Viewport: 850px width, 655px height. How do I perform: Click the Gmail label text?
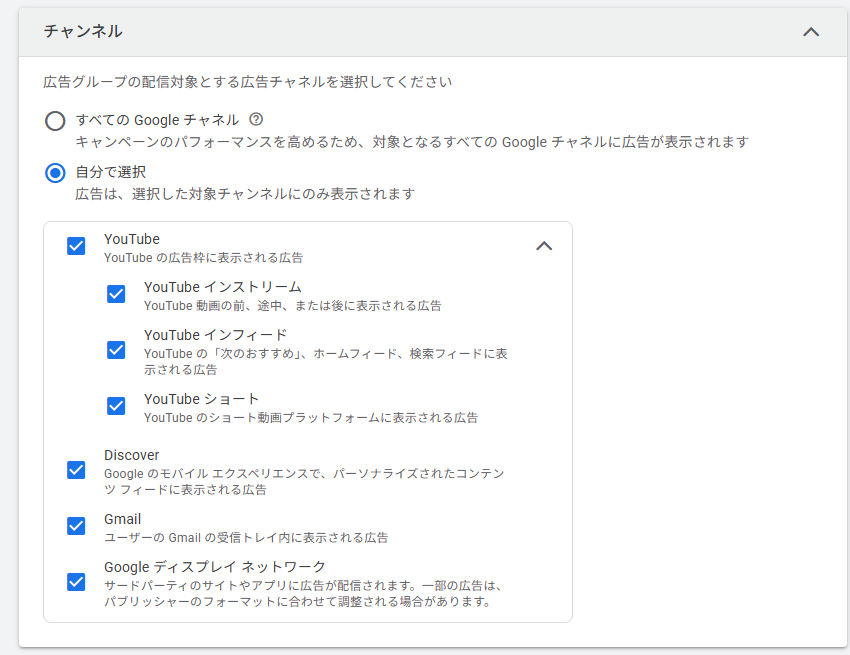pyautogui.click(x=122, y=519)
